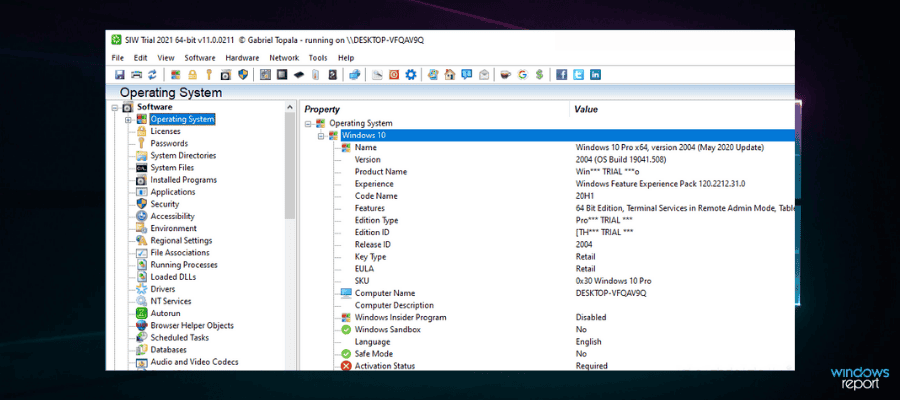Image resolution: width=900 pixels, height=400 pixels.
Task: Select Regional Settings in the tree
Action: [x=181, y=240]
